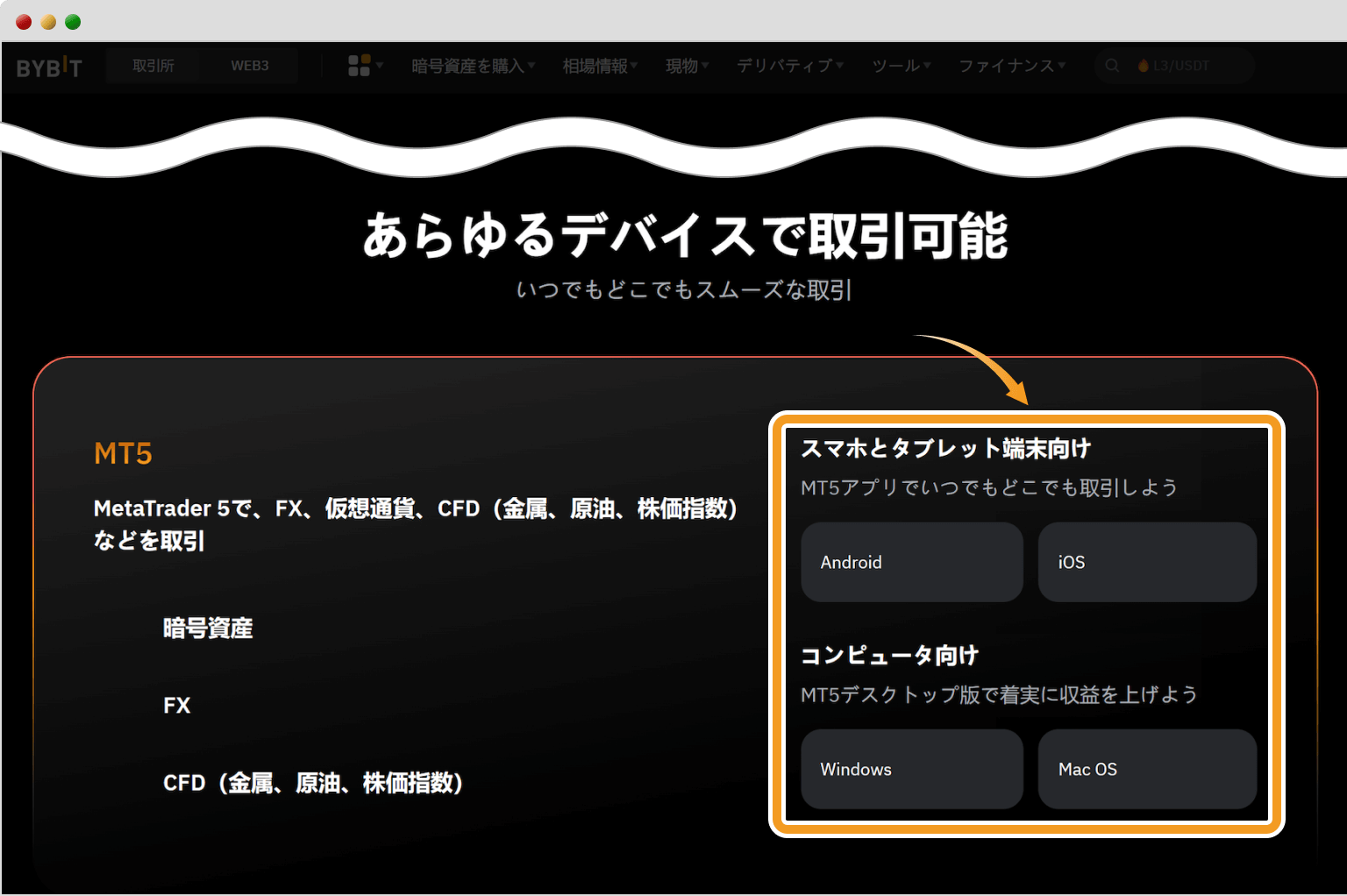The image size is (1347, 896).
Task: Click the CFD（金属、原油、株価指数） list item
Action: [x=313, y=782]
